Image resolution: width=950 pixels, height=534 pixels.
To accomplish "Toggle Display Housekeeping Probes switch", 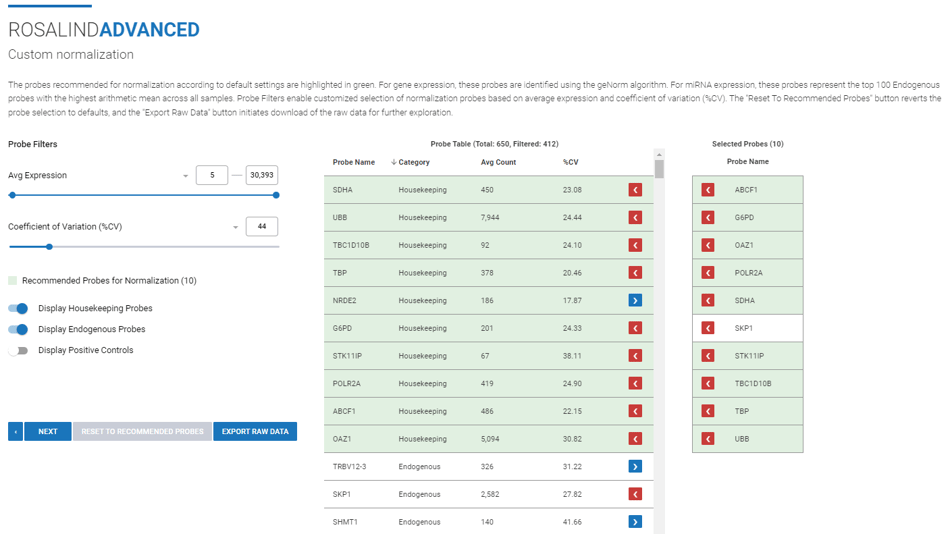I will point(18,309).
